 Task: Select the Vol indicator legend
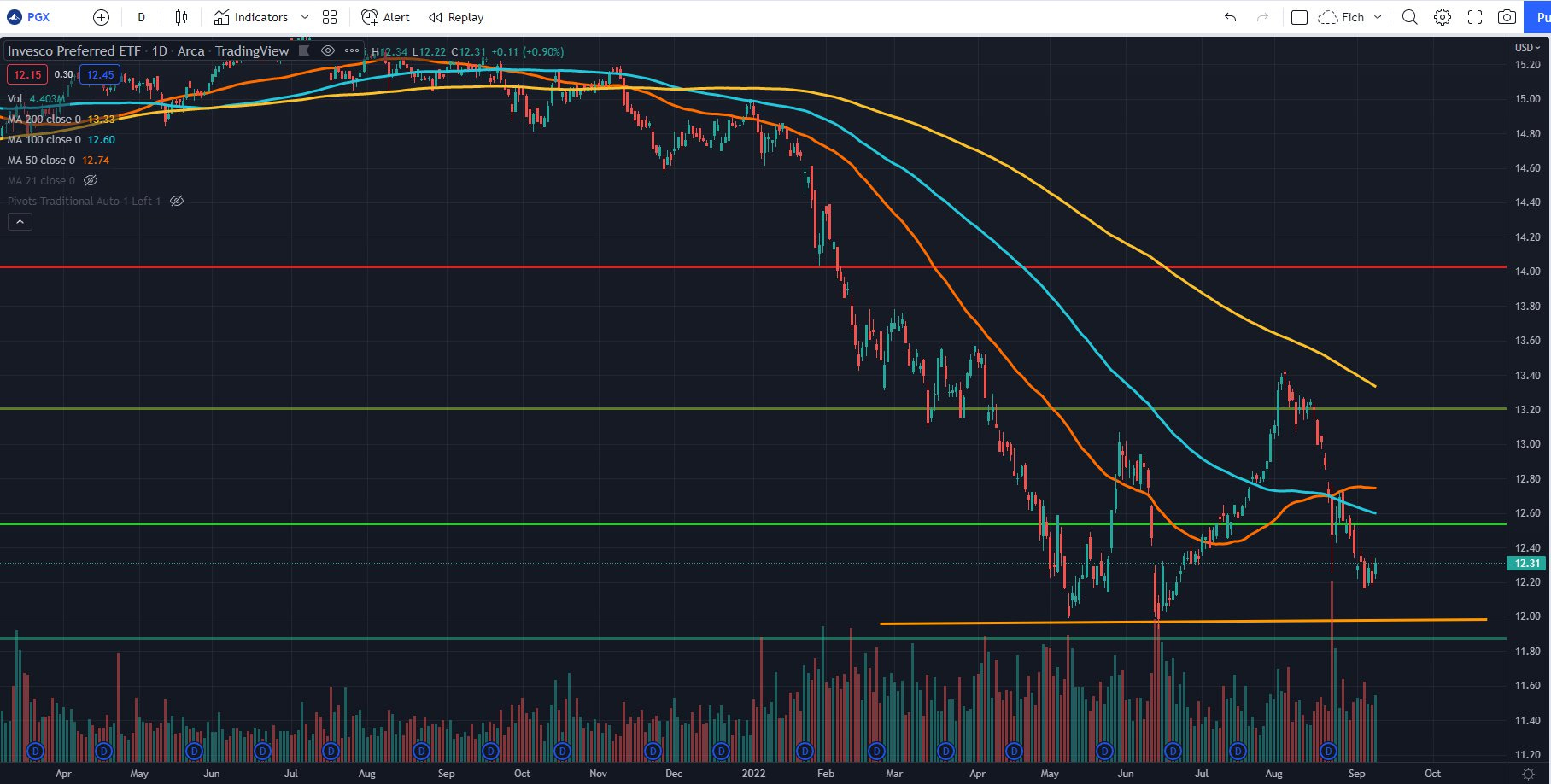tap(15, 98)
